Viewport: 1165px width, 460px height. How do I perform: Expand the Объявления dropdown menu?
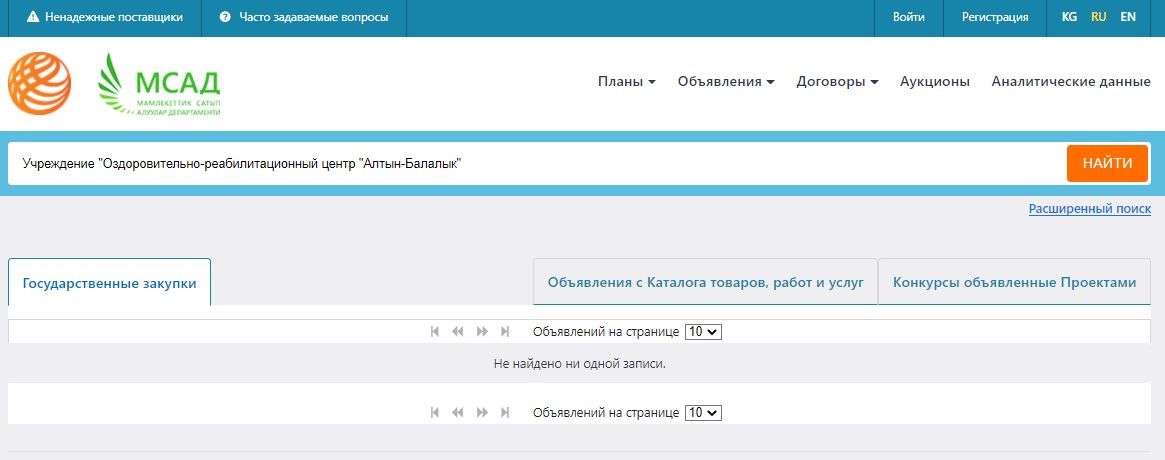(x=726, y=82)
